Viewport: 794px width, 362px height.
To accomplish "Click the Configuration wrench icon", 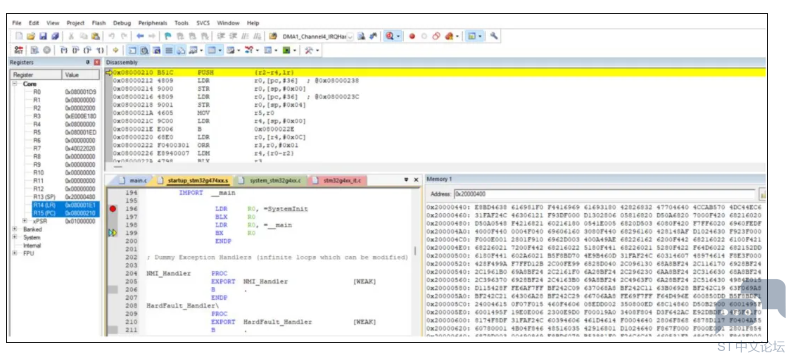I will 494,36.
